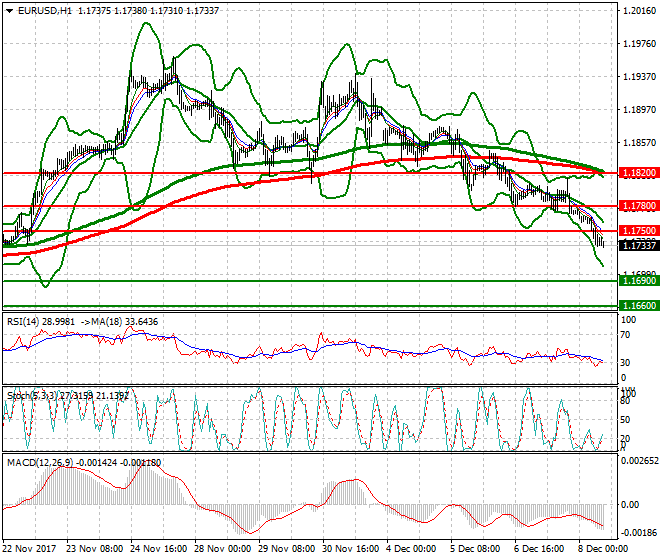Viewport: 660px width, 560px height.
Task: Click the green 1.16900 support level label
Action: [x=639, y=281]
